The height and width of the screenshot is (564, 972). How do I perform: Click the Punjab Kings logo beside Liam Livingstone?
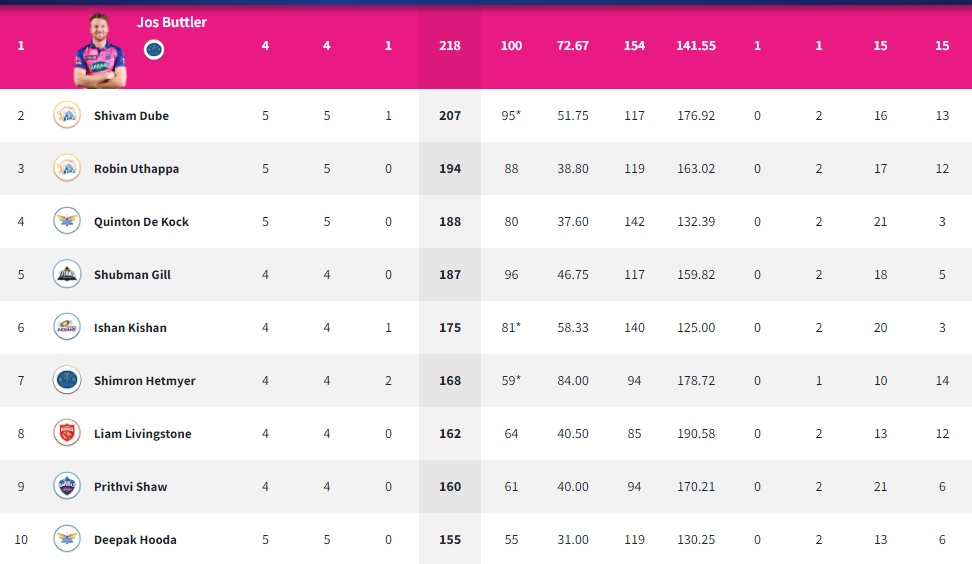click(x=67, y=433)
